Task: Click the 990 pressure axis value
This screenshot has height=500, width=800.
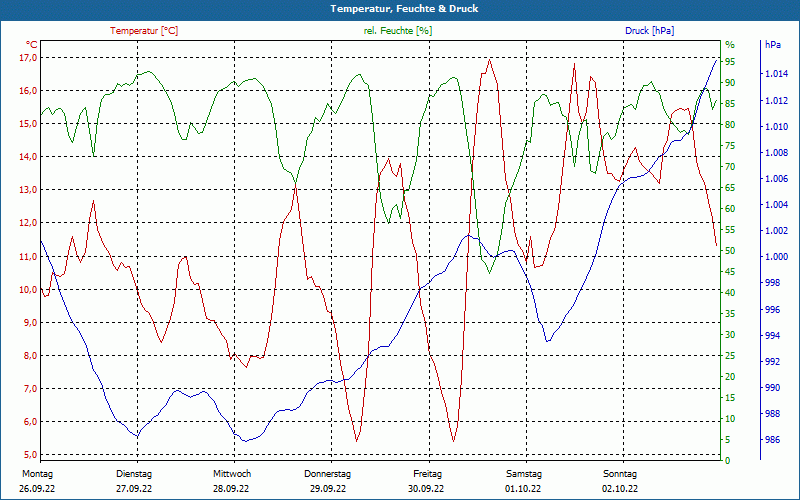Action: pos(771,388)
